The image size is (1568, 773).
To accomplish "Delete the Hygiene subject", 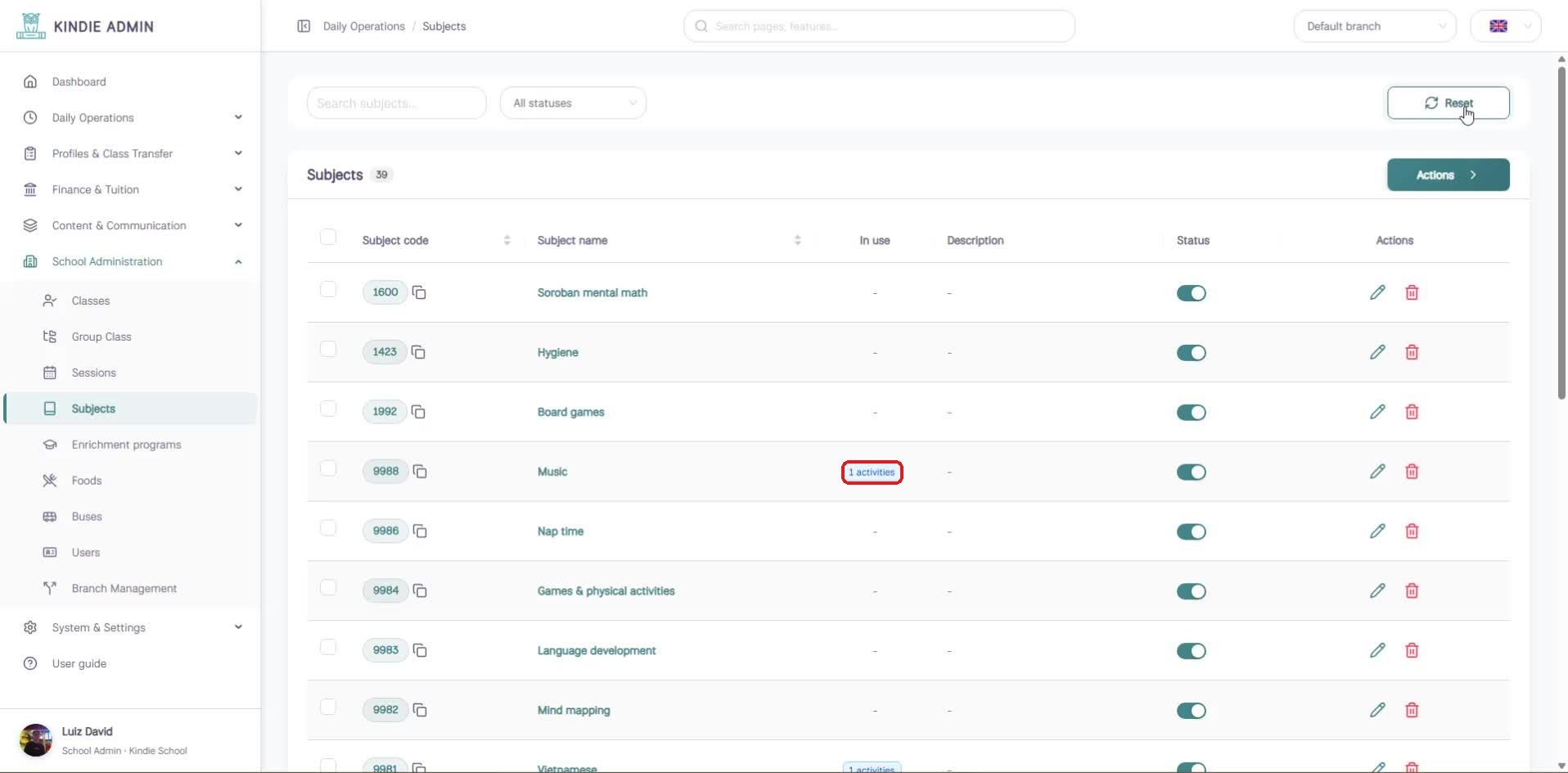I will (x=1412, y=352).
